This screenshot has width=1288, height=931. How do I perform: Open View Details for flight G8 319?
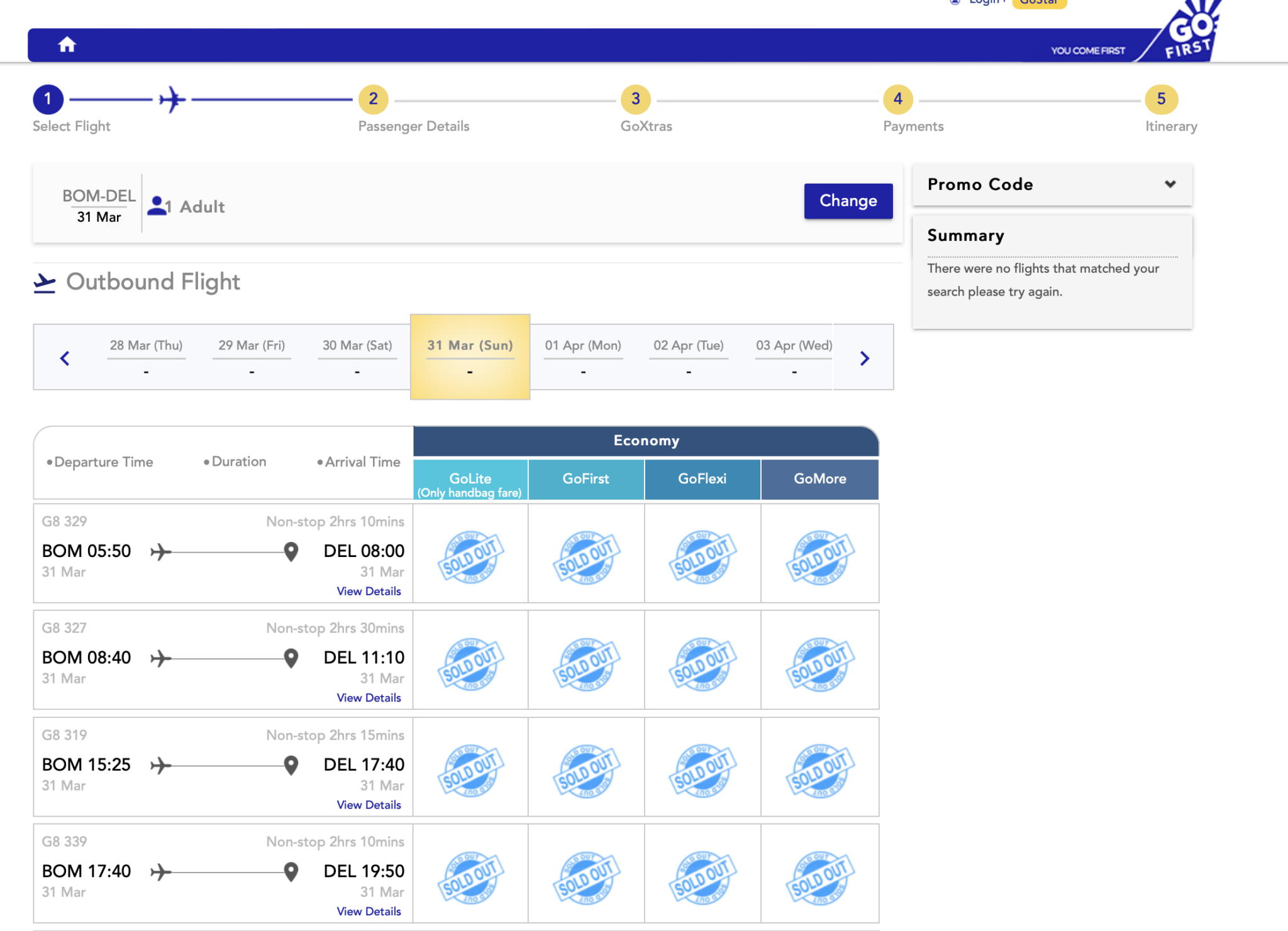(x=369, y=805)
